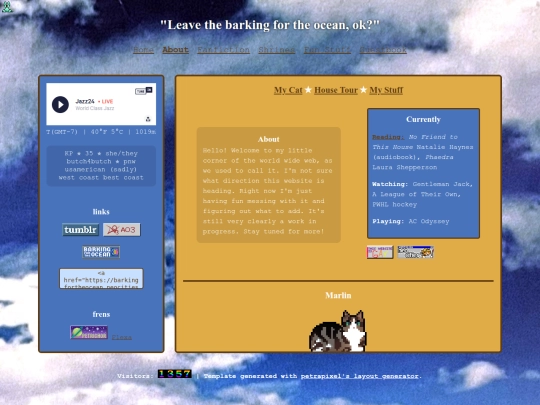Open the text link beside the friend badge

[x=122, y=337]
